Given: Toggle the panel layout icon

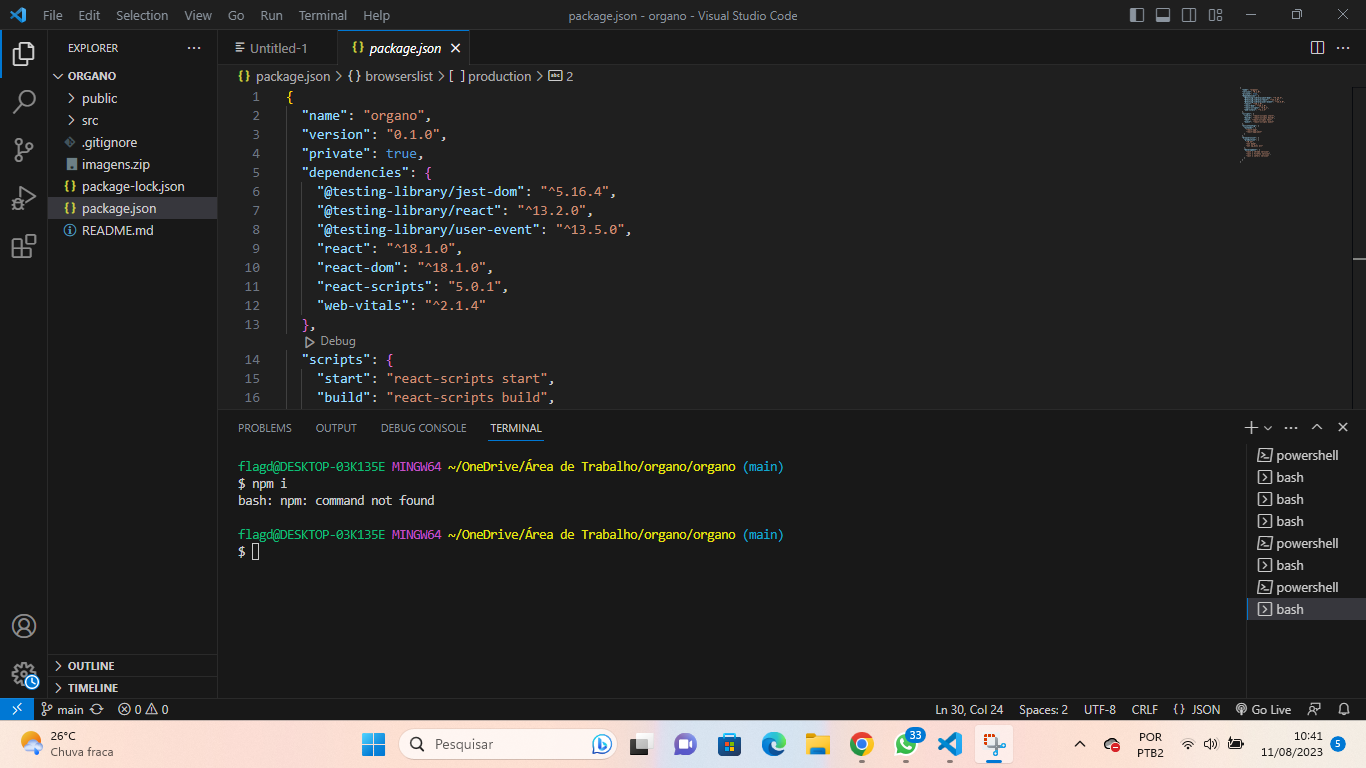Looking at the screenshot, I should (1163, 15).
